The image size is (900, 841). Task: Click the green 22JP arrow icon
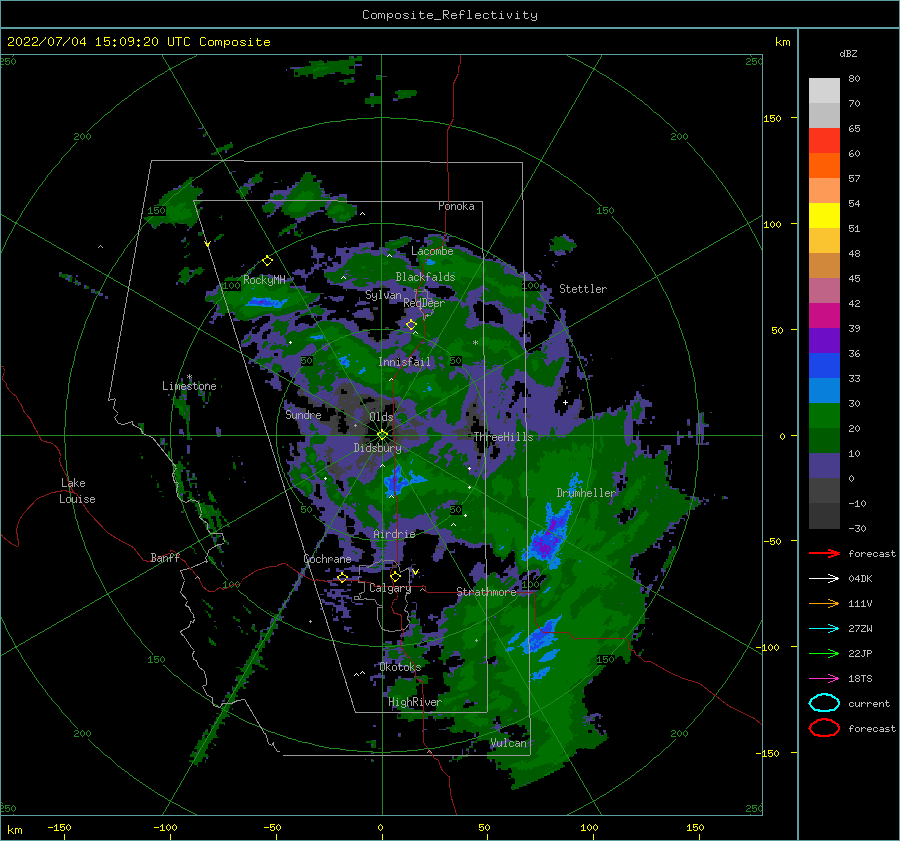[x=824, y=653]
